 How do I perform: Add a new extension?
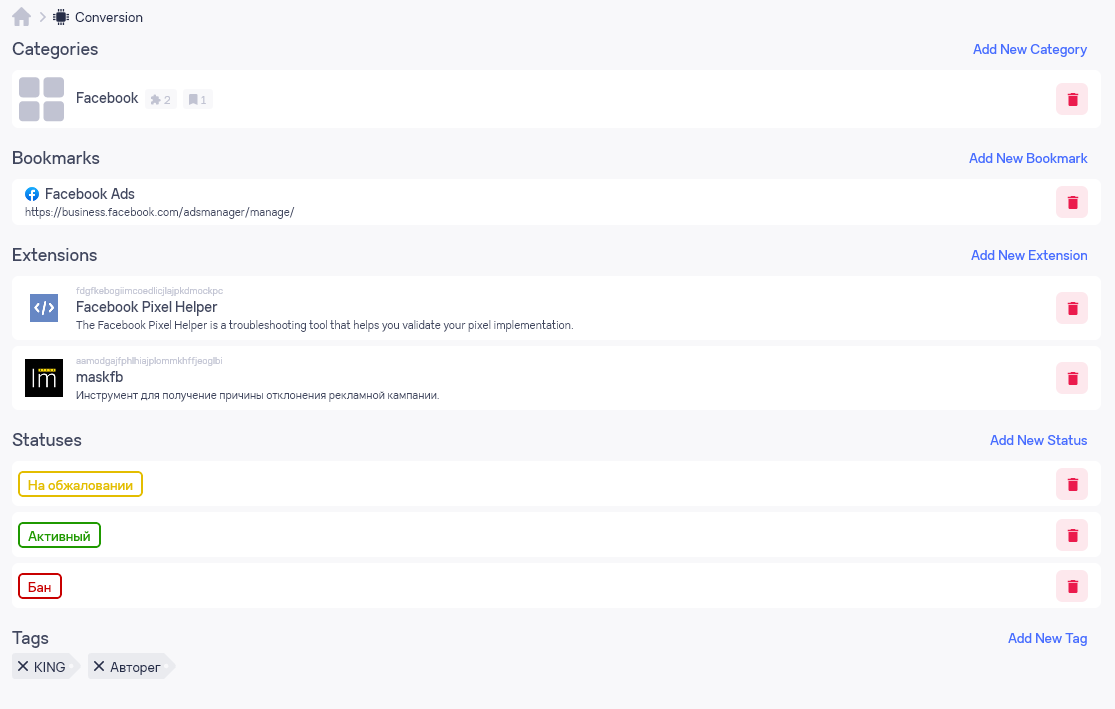tap(1029, 255)
